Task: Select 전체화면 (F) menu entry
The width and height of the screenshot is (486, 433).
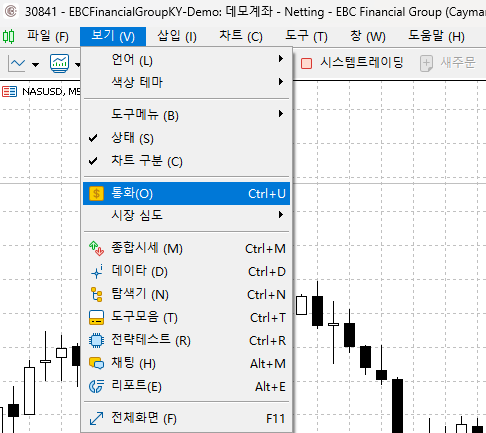Action: (x=187, y=419)
